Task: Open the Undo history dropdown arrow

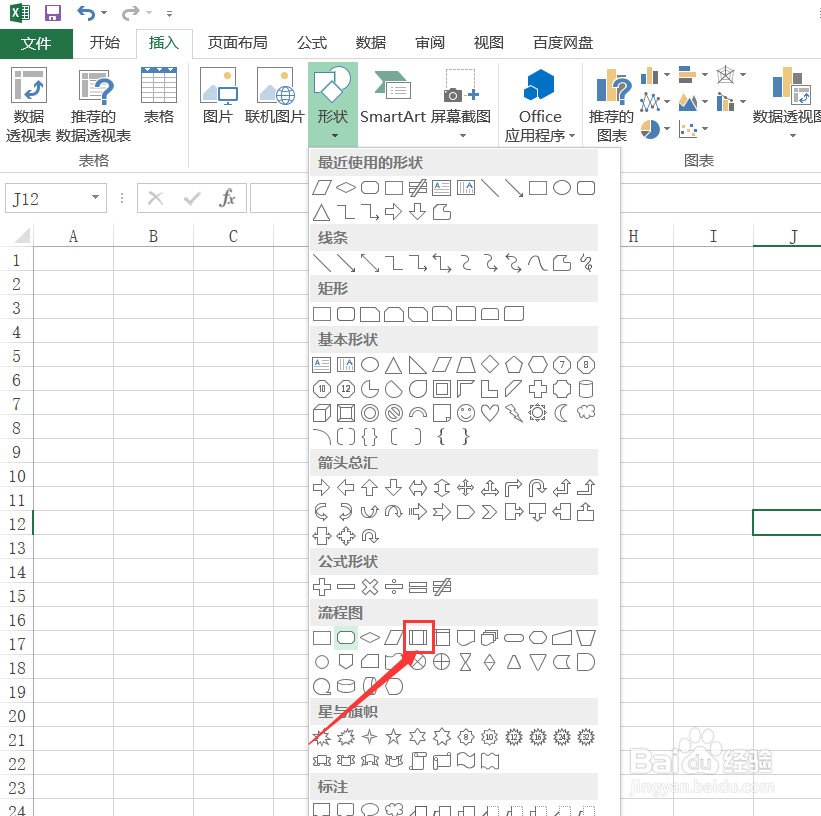Action: click(x=104, y=13)
